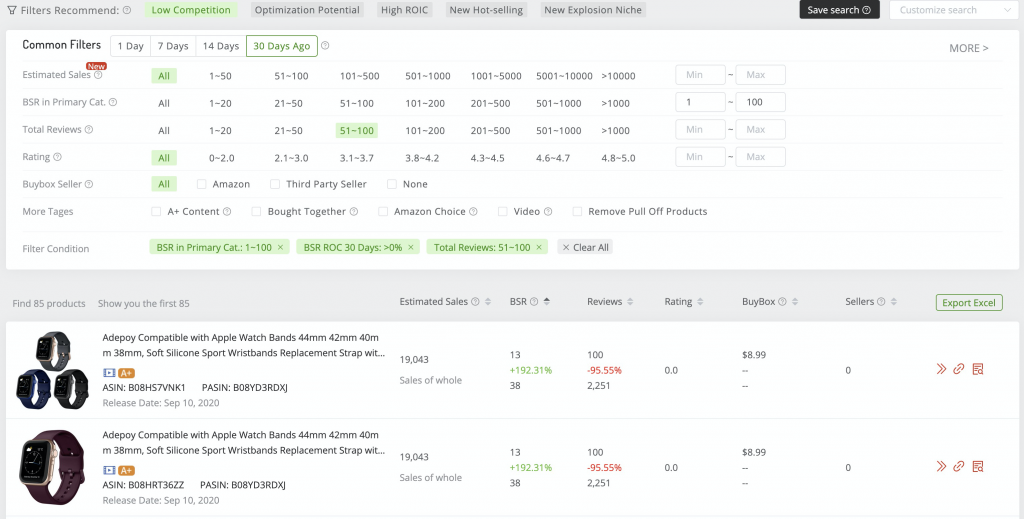Click the help icon beside Estimated Sales filter

[x=98, y=75]
